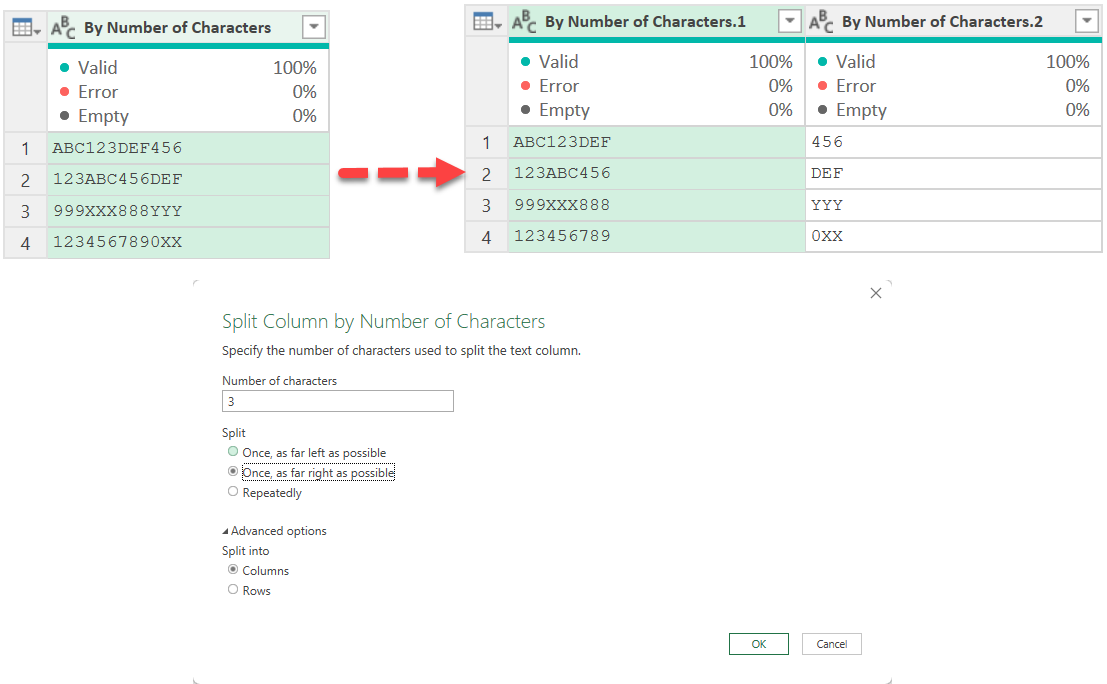The width and height of the screenshot is (1107, 684).
Task: Choose the Repeatedly split option
Action: (x=233, y=492)
